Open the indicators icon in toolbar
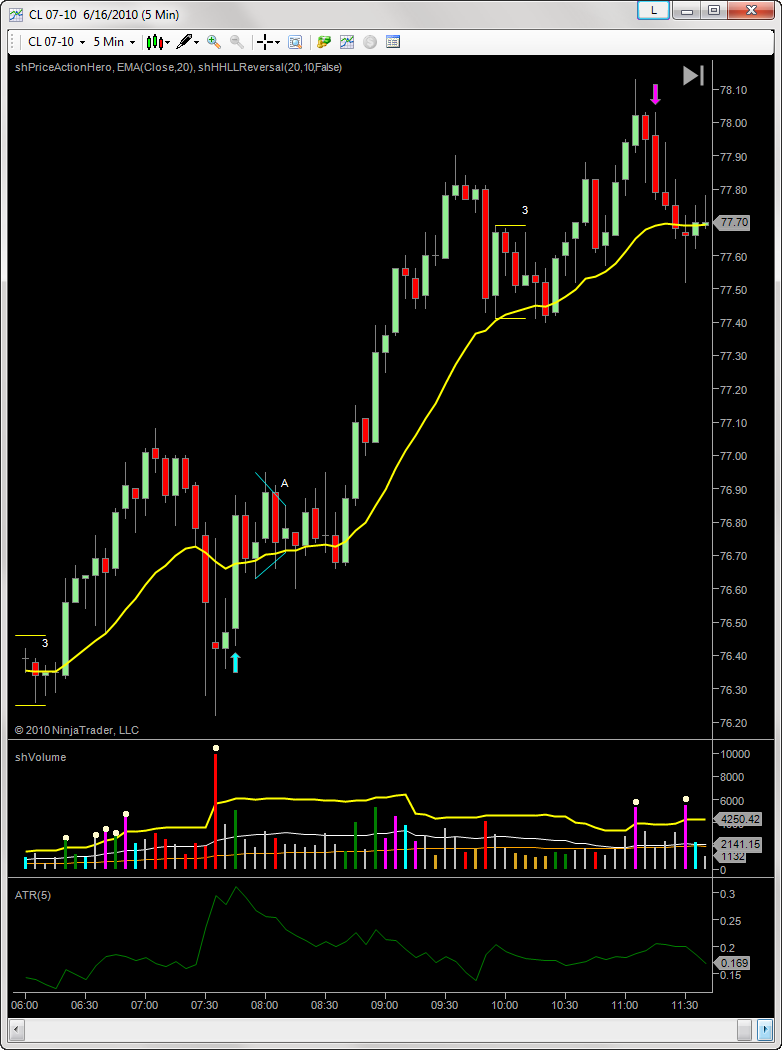Screen dimensions: 782x1050 347,42
